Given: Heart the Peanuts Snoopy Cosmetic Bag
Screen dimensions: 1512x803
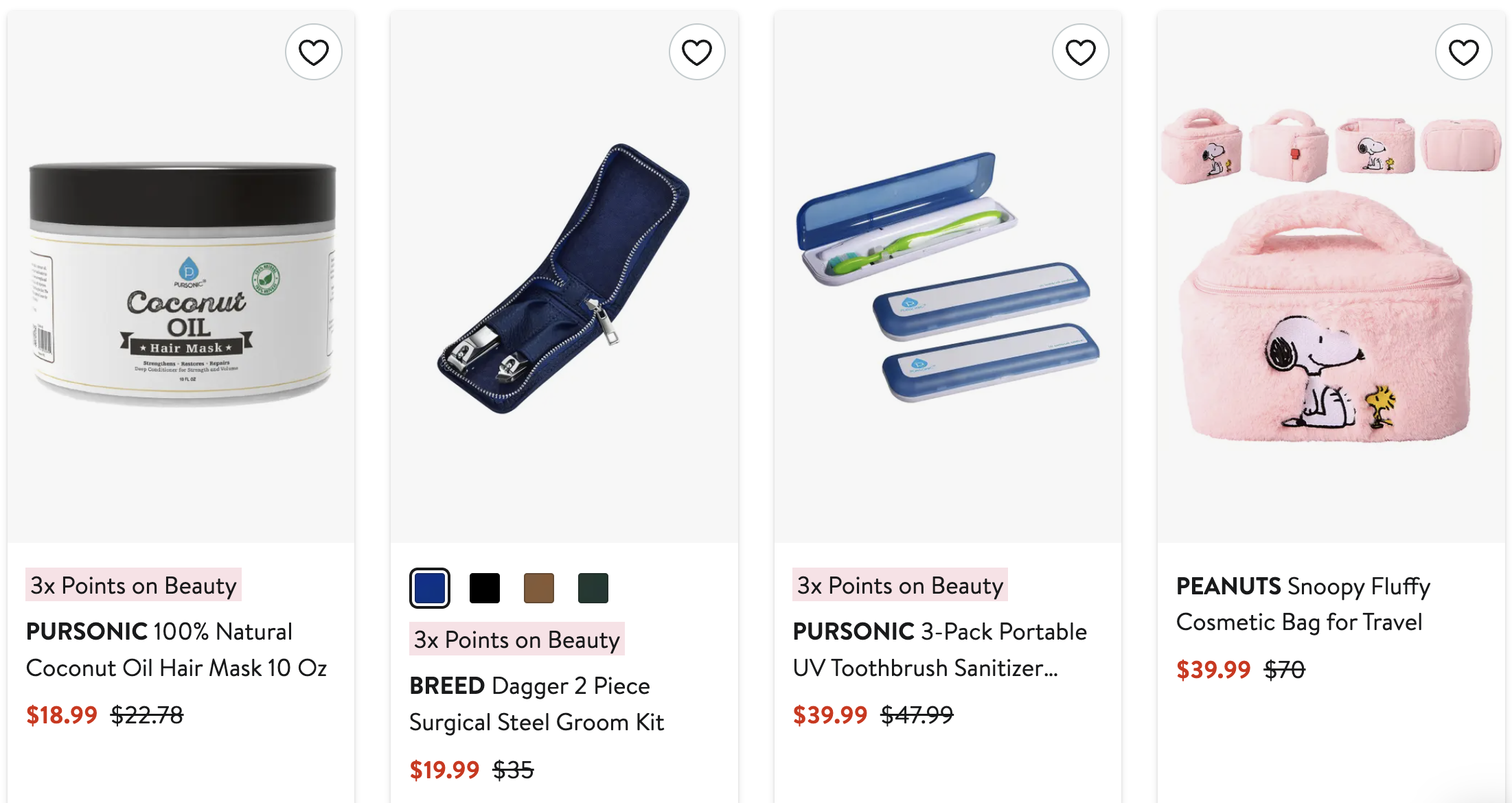Looking at the screenshot, I should pyautogui.click(x=1463, y=52).
